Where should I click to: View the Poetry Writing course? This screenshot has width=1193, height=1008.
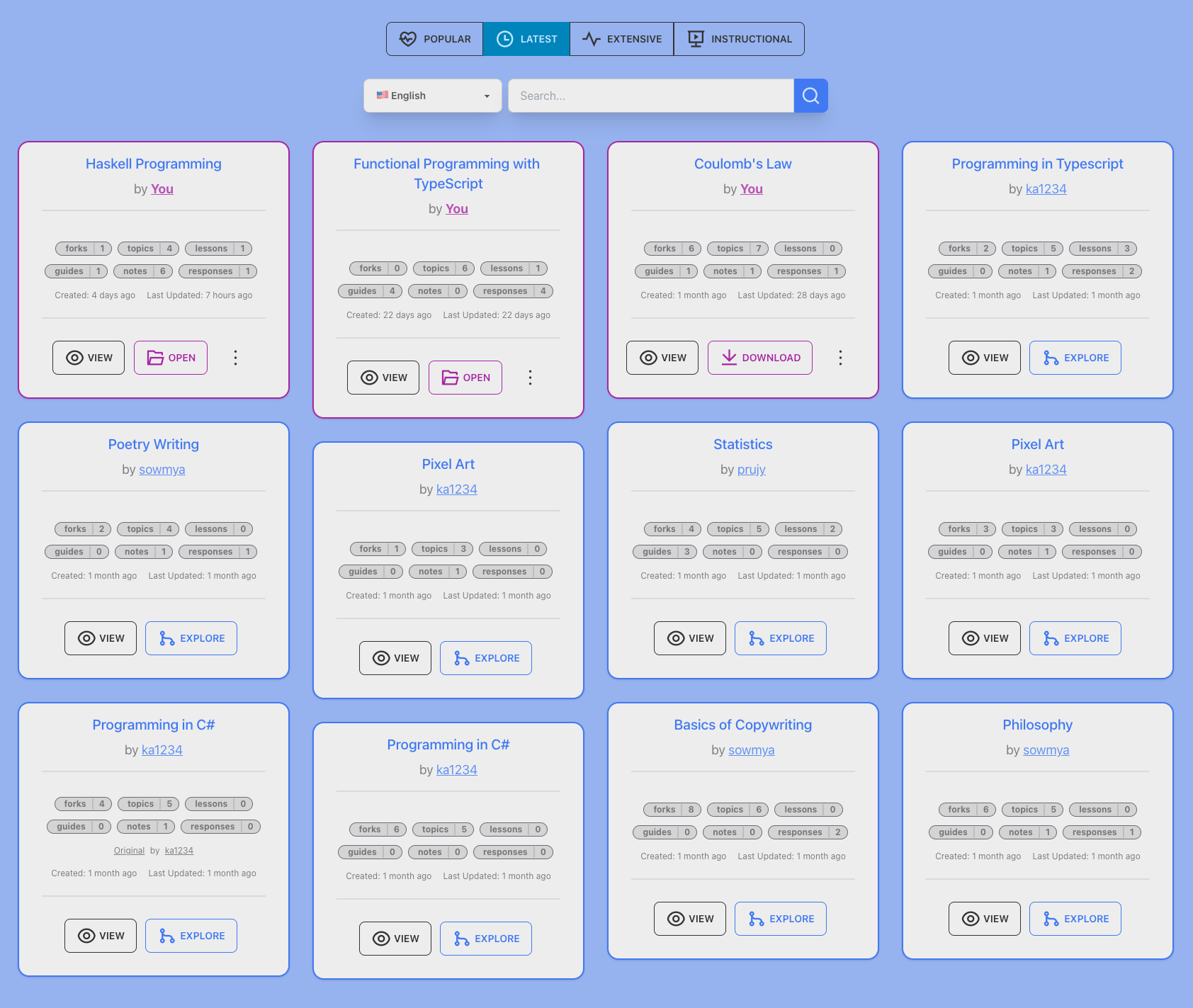(101, 638)
